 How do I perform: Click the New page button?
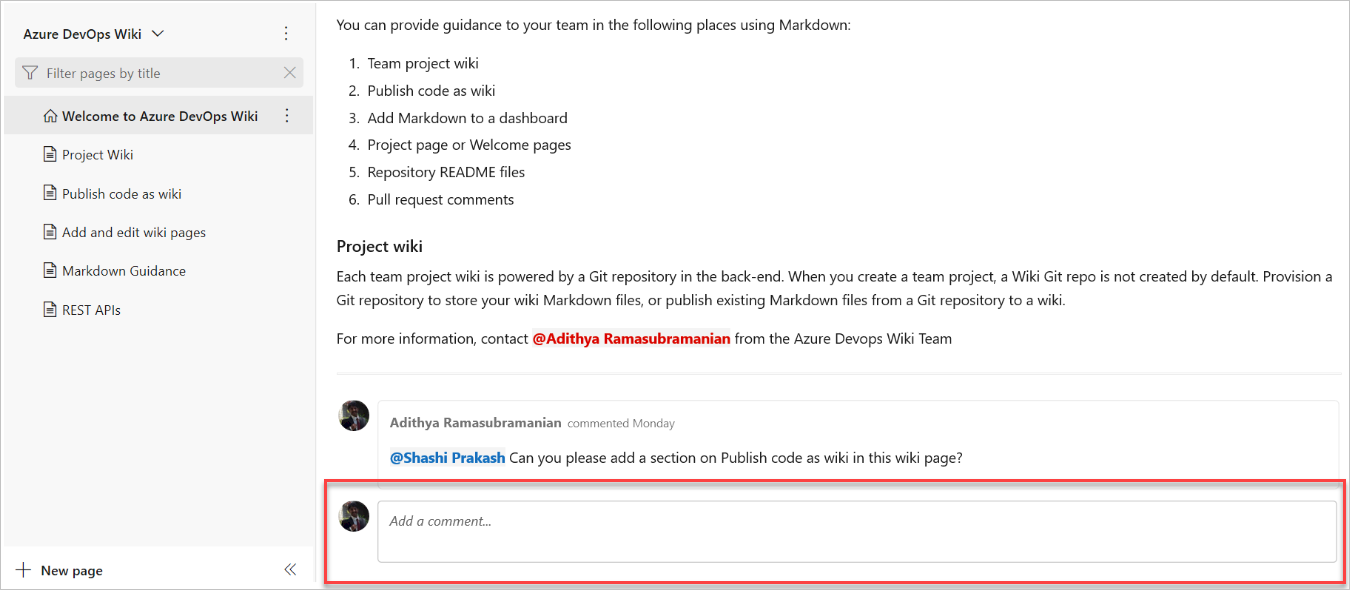[x=72, y=569]
